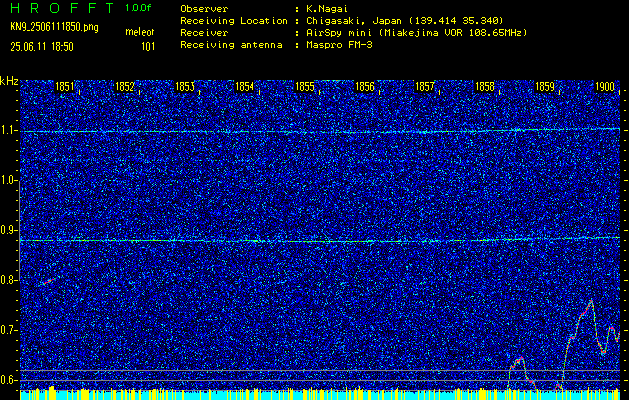Screen dimensions: 629x400
Task: Click the date stamp 25.06.11 18:50
Action: (x=42, y=47)
